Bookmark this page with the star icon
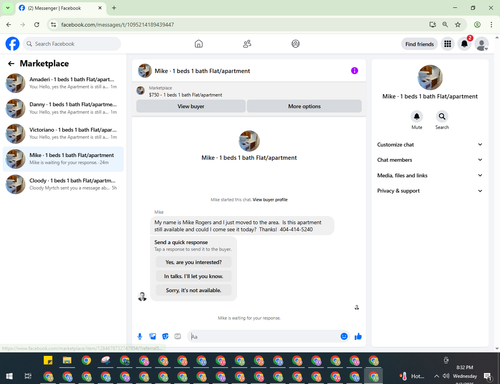Screen dimensions: 500x384 (458, 24)
